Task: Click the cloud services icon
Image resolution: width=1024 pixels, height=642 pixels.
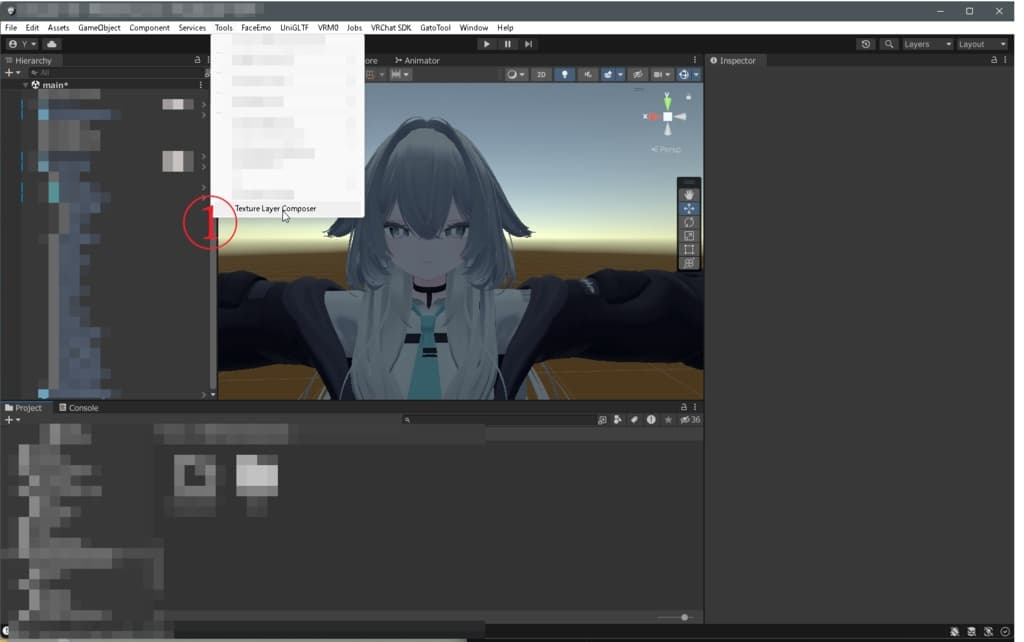Action: pyautogui.click(x=52, y=44)
